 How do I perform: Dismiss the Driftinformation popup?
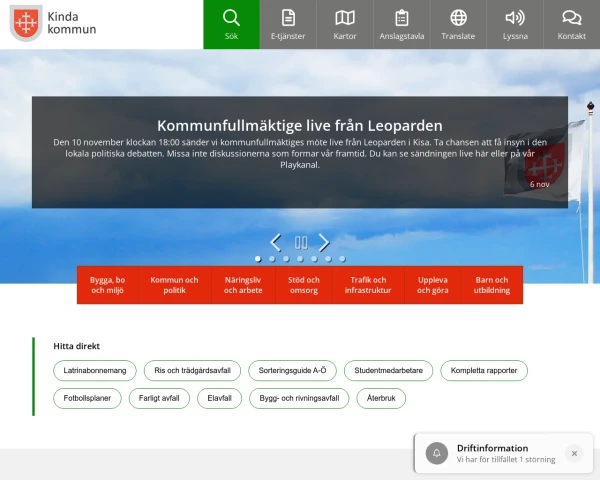[574, 453]
